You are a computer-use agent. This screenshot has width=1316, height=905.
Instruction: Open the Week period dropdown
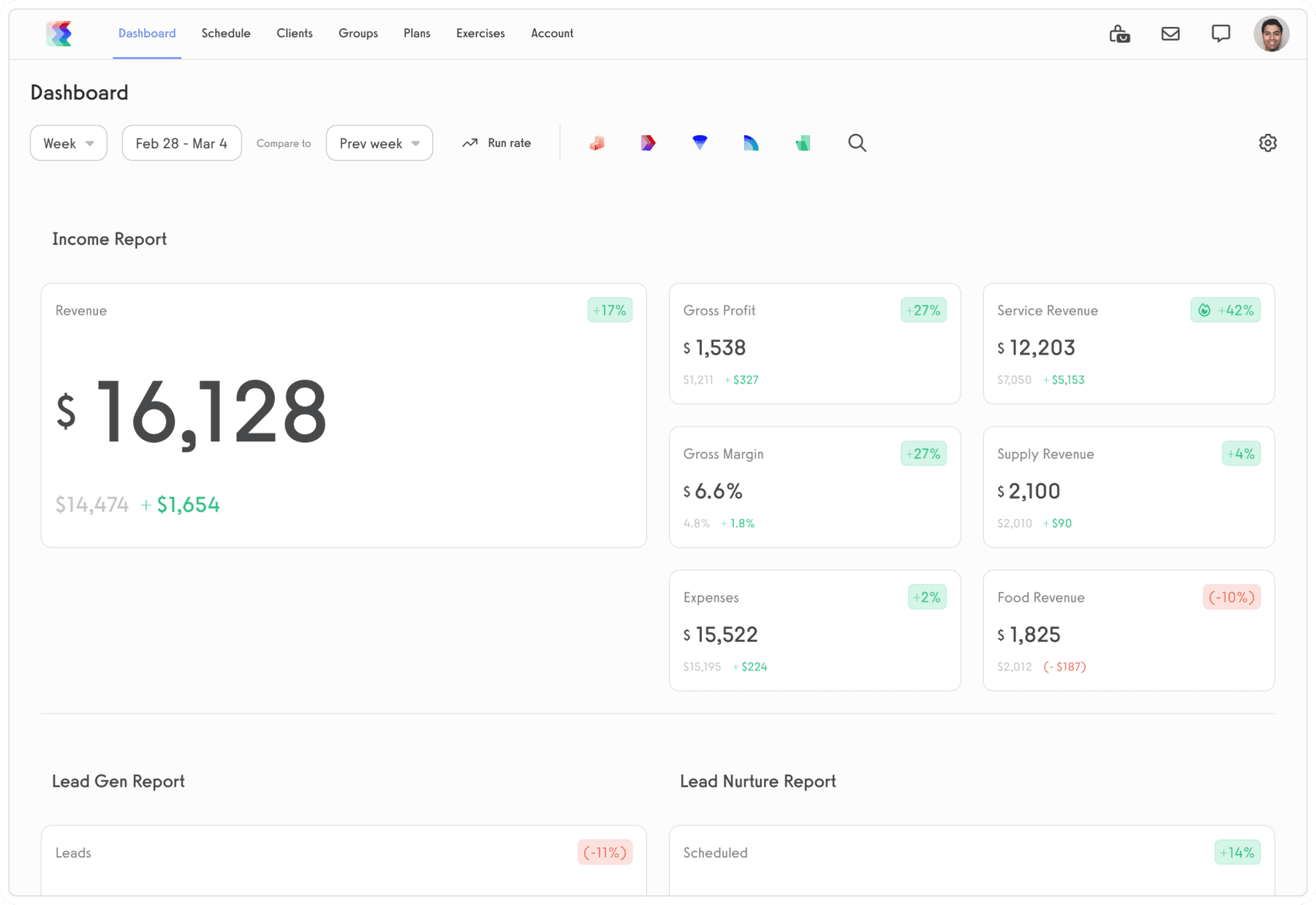tap(68, 143)
